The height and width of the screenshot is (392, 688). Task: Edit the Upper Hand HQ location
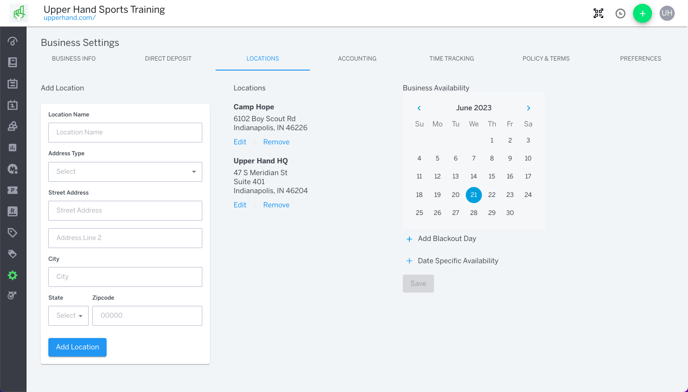(240, 205)
